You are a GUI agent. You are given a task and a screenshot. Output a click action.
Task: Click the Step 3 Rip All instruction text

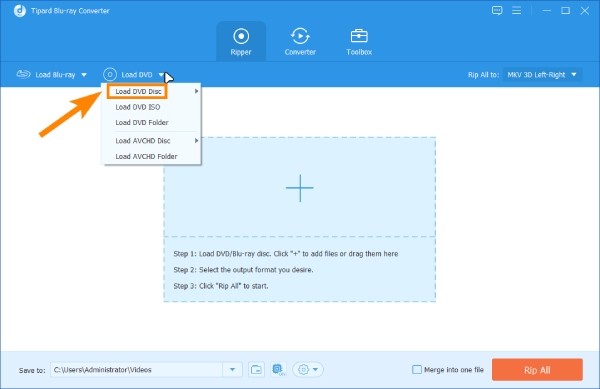(221, 286)
